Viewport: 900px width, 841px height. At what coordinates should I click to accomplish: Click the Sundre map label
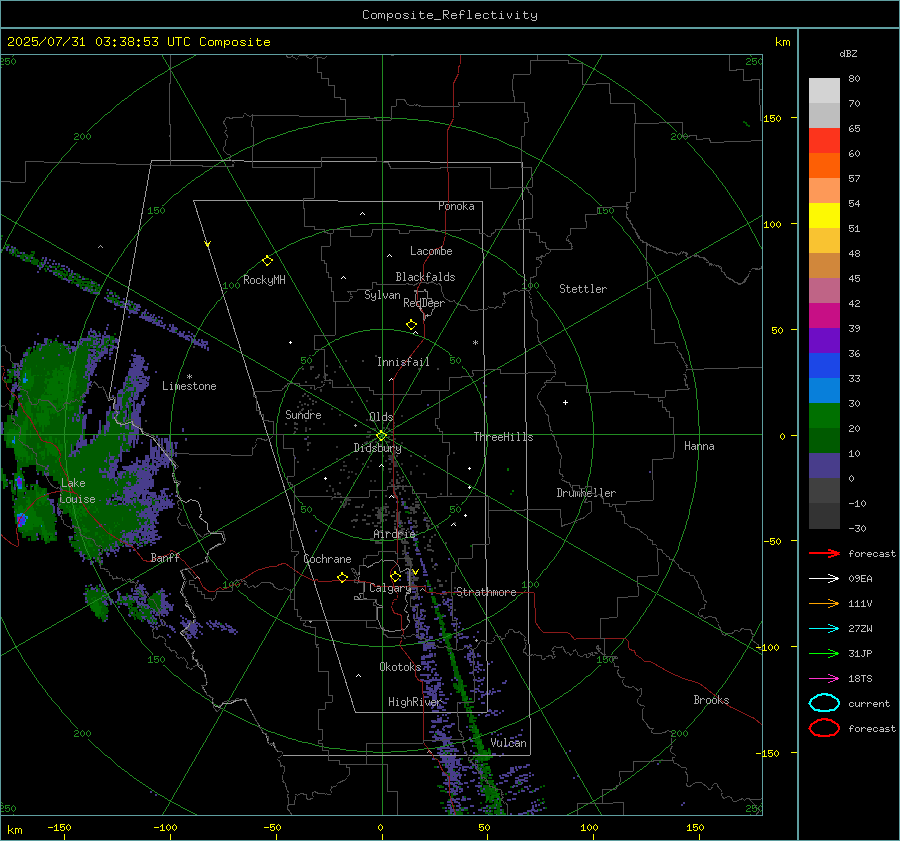click(x=303, y=415)
